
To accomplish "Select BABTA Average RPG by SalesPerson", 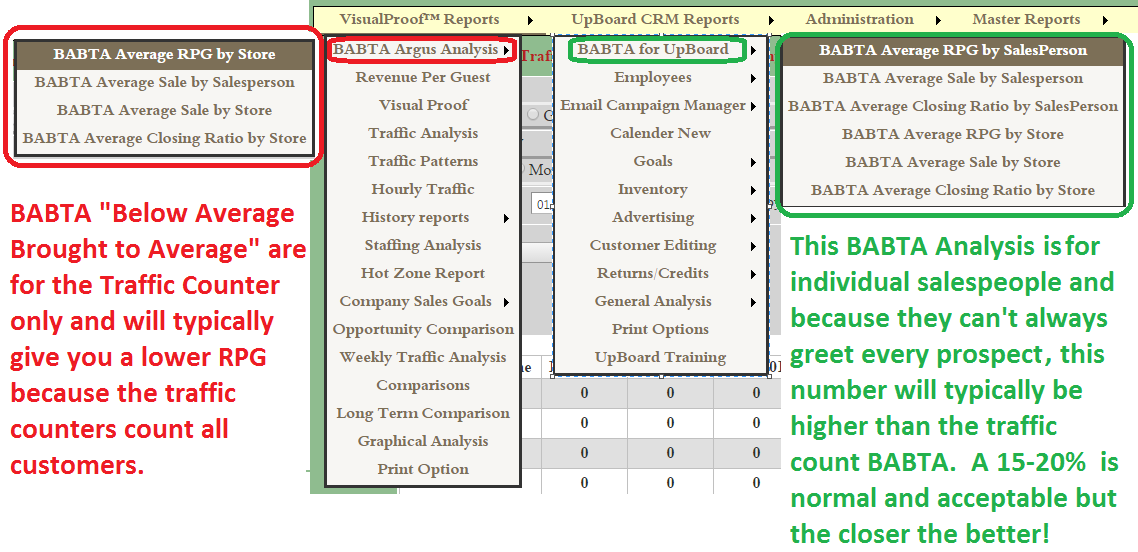I will (953, 51).
